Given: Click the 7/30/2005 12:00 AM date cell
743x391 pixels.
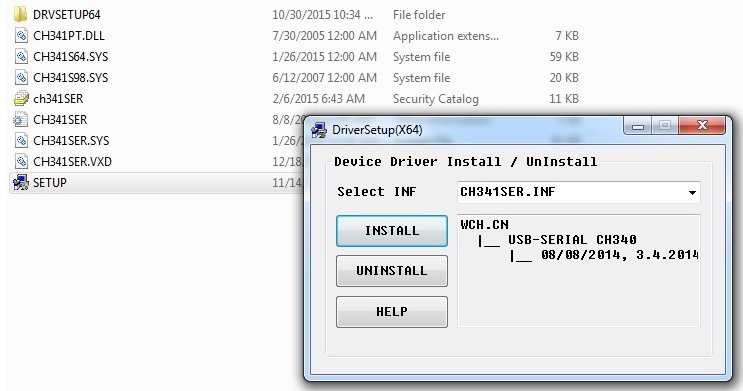Looking at the screenshot, I should click(x=325, y=36).
